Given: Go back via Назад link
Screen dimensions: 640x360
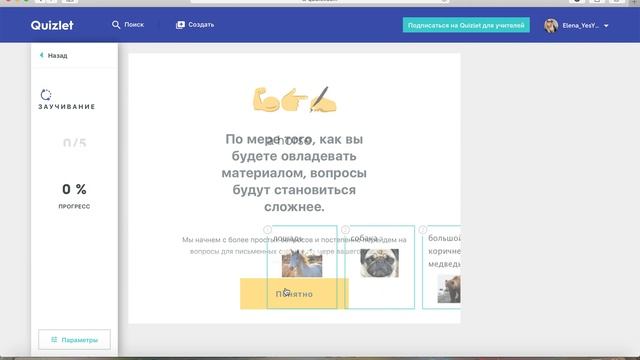Looking at the screenshot, I should coord(58,56).
